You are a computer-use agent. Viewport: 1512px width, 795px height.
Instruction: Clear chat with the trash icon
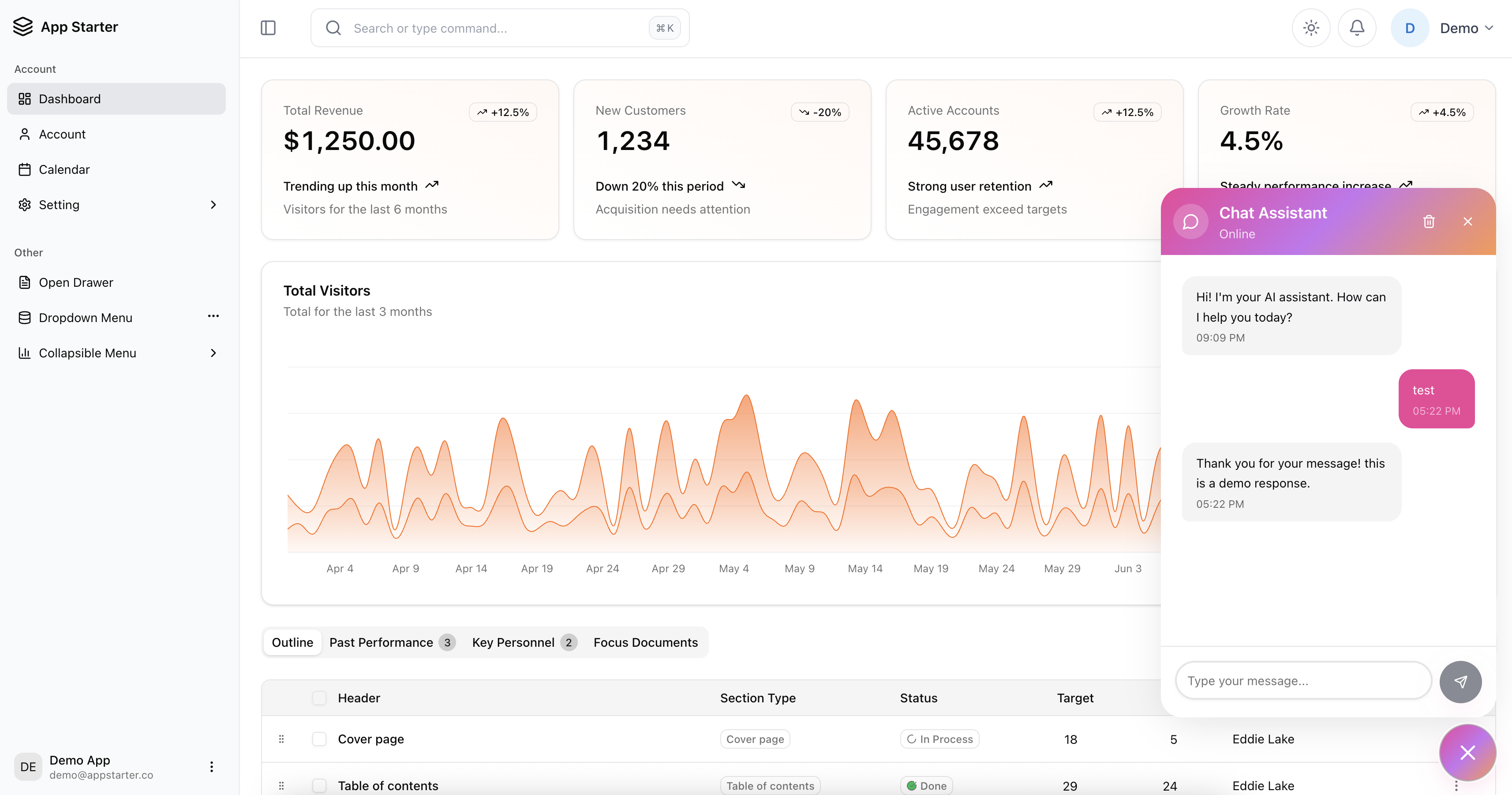coord(1429,221)
